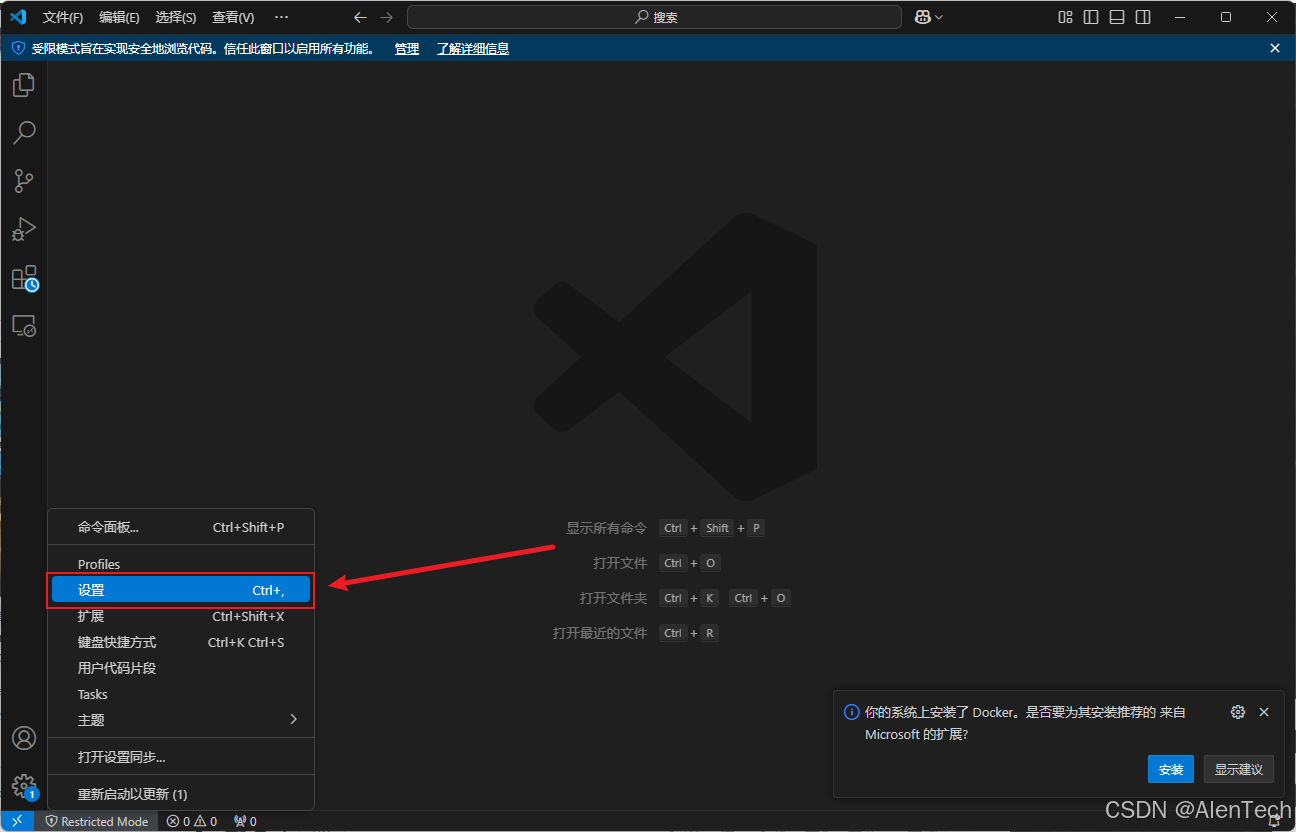Click Restricted Mode in status bar
This screenshot has height=832, width=1296.
[97, 821]
